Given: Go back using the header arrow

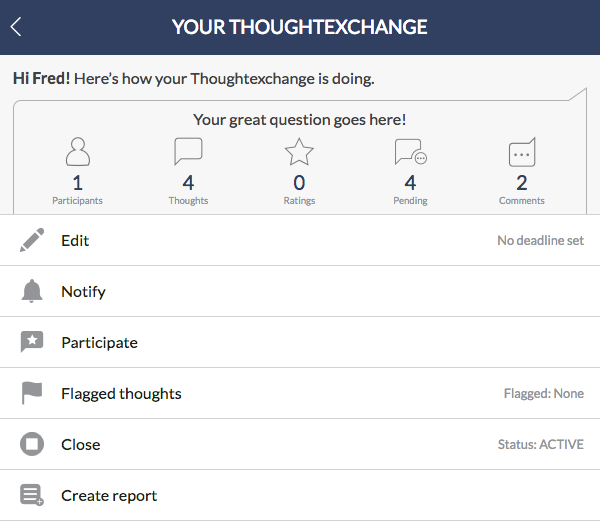Looking at the screenshot, I should click(16, 27).
